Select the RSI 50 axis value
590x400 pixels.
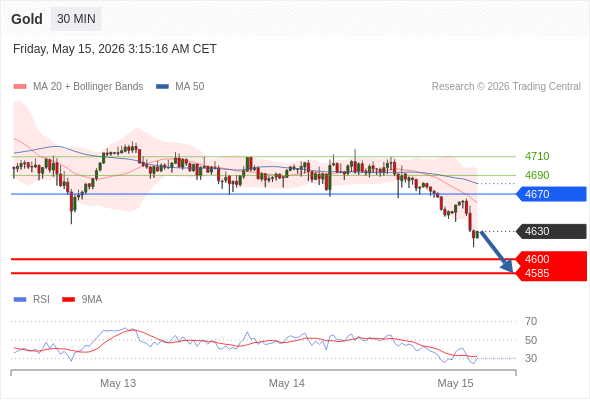(531, 340)
